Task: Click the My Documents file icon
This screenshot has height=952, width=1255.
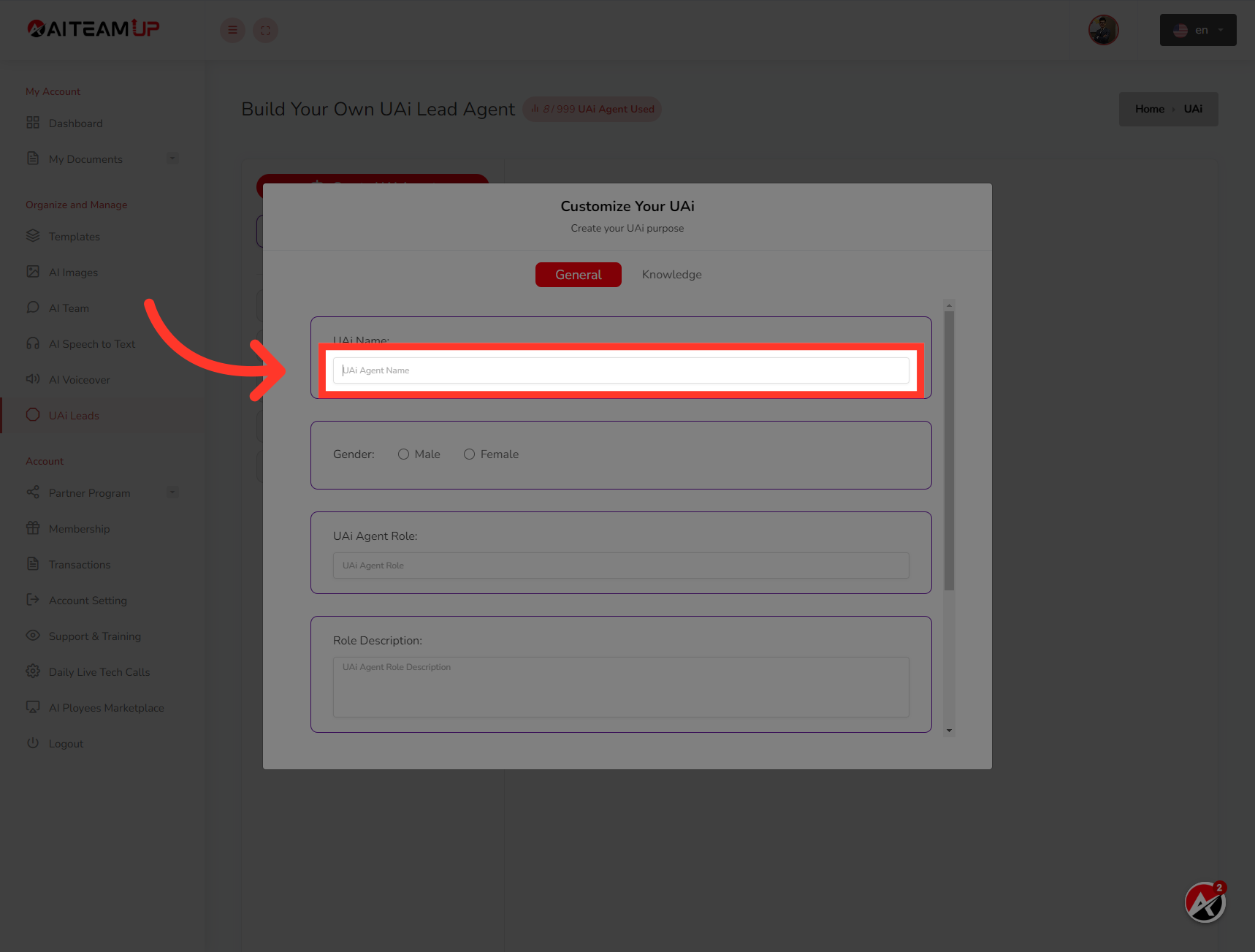Action: pyautogui.click(x=33, y=159)
